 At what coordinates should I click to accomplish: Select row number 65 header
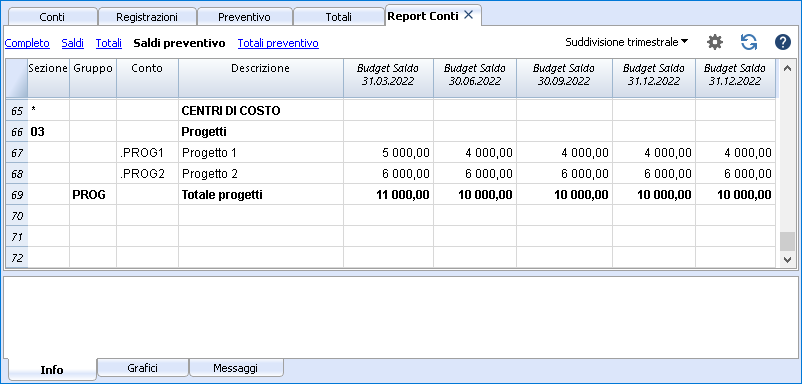(17, 111)
